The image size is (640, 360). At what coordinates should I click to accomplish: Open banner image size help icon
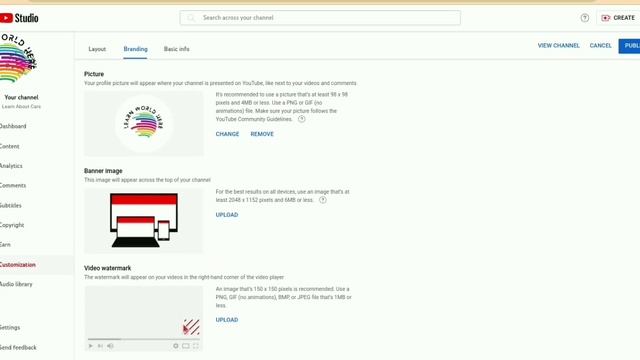(322, 200)
